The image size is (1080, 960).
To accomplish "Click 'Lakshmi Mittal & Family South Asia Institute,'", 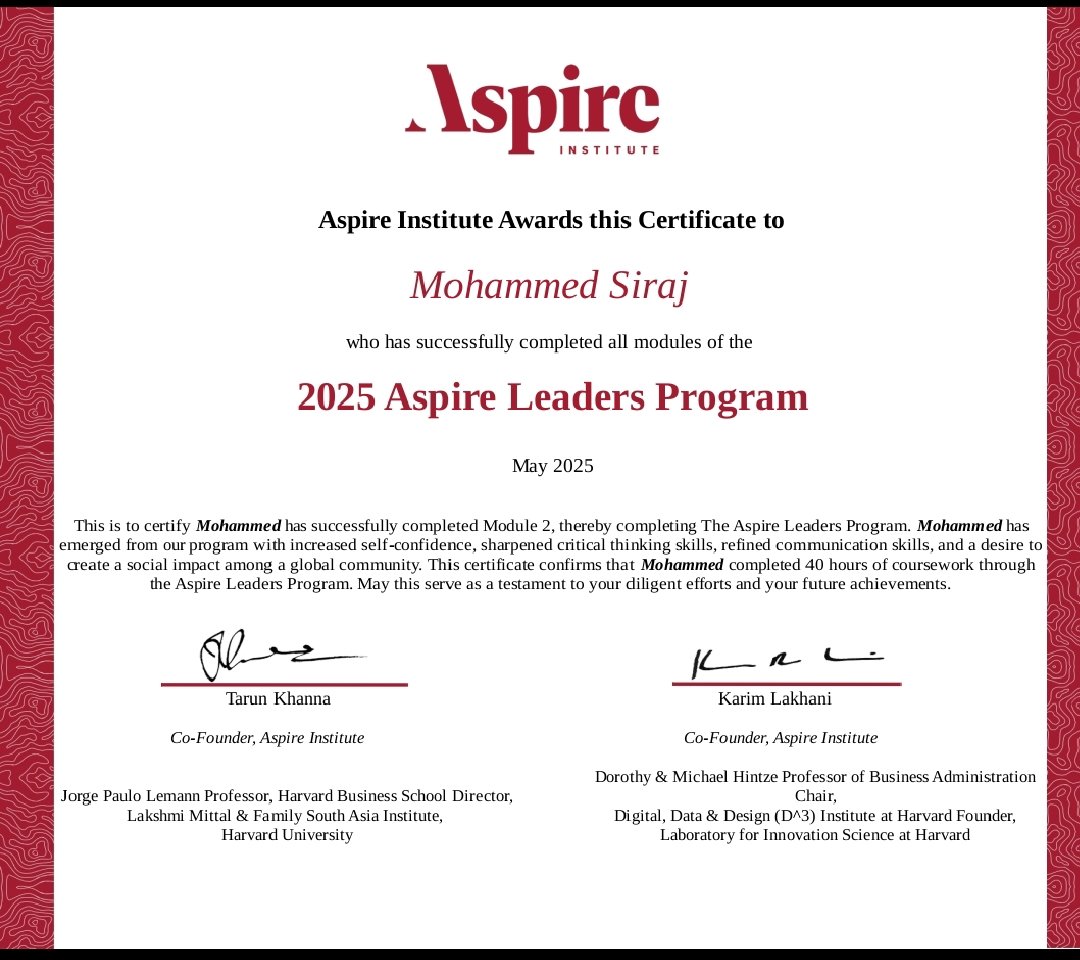I will tap(285, 815).
